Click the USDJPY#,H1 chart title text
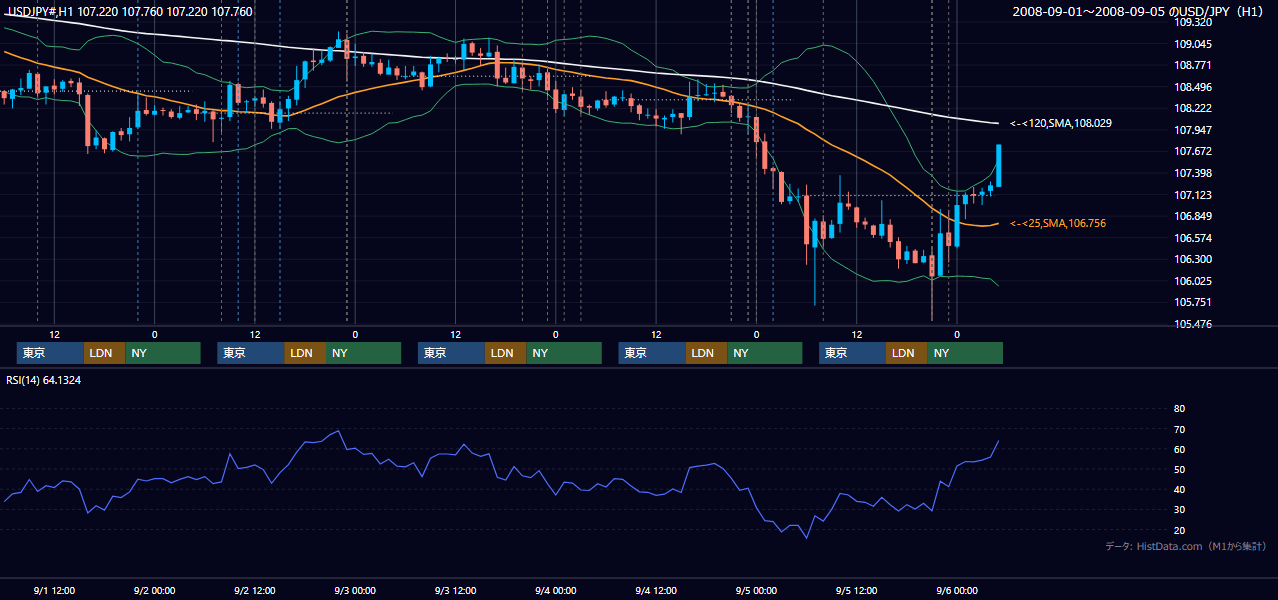Image resolution: width=1278 pixels, height=600 pixels. (x=128, y=12)
